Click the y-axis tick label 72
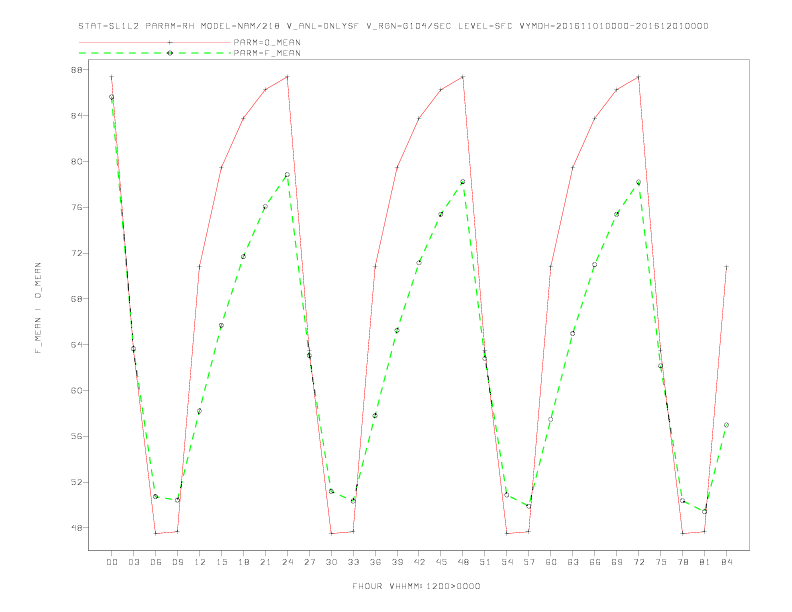This screenshot has width=792, height=612. [x=77, y=253]
